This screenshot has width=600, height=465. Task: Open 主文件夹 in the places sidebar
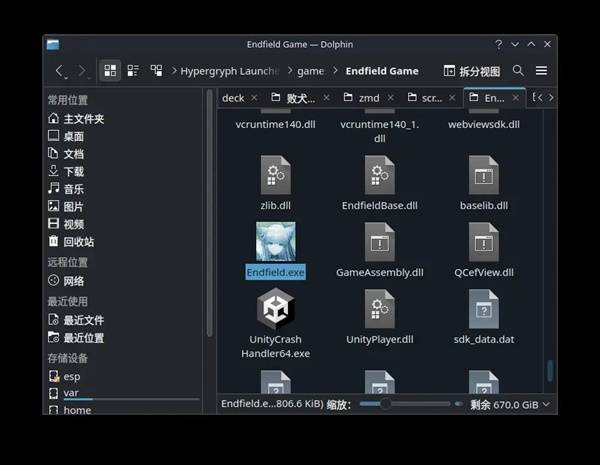click(84, 119)
